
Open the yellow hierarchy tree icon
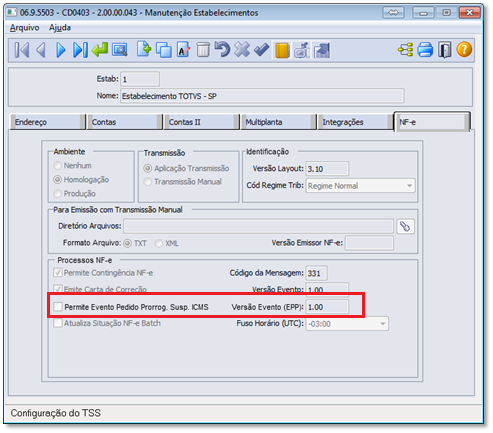click(x=406, y=50)
